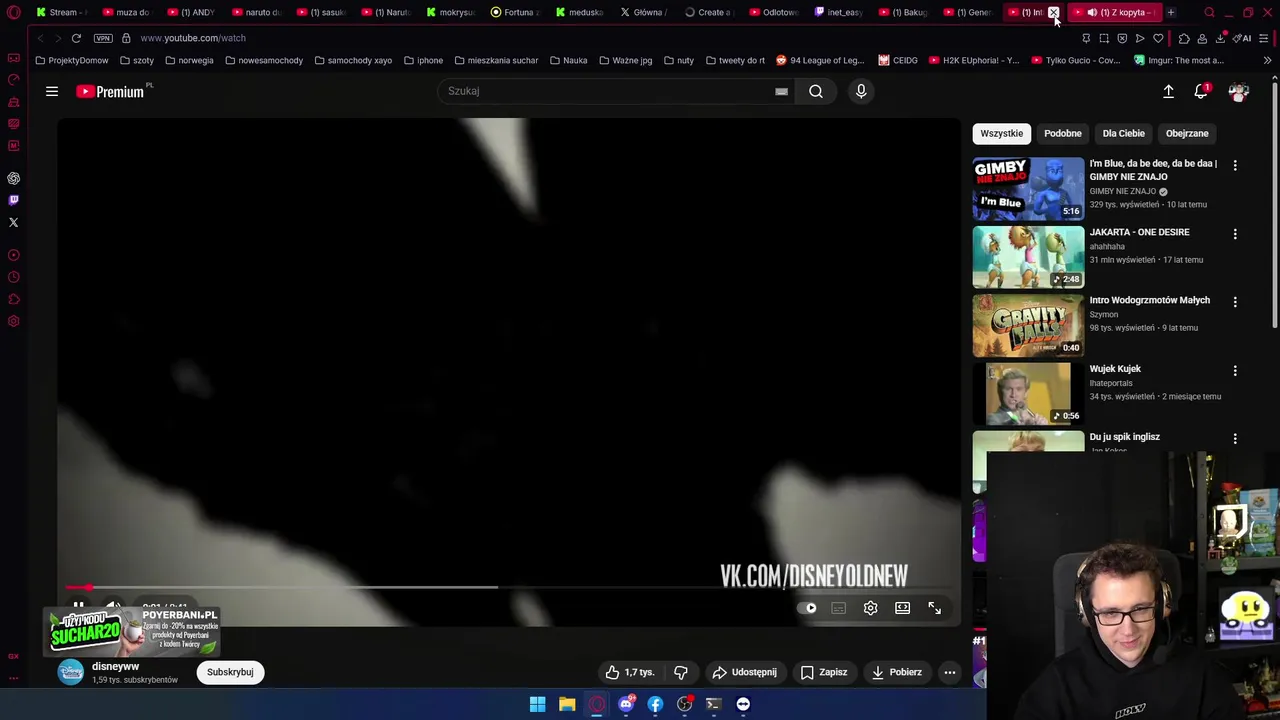Open the CEIDG bookmark
This screenshot has height=720, width=1280.
pos(898,60)
